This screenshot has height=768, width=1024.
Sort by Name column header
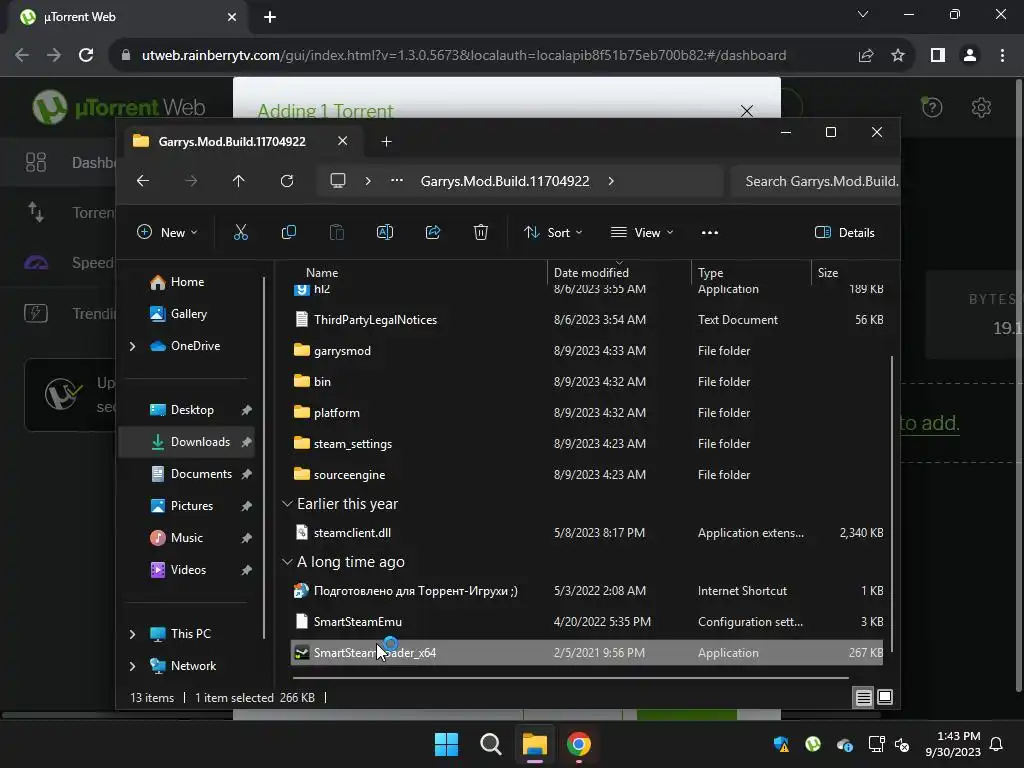(x=322, y=272)
